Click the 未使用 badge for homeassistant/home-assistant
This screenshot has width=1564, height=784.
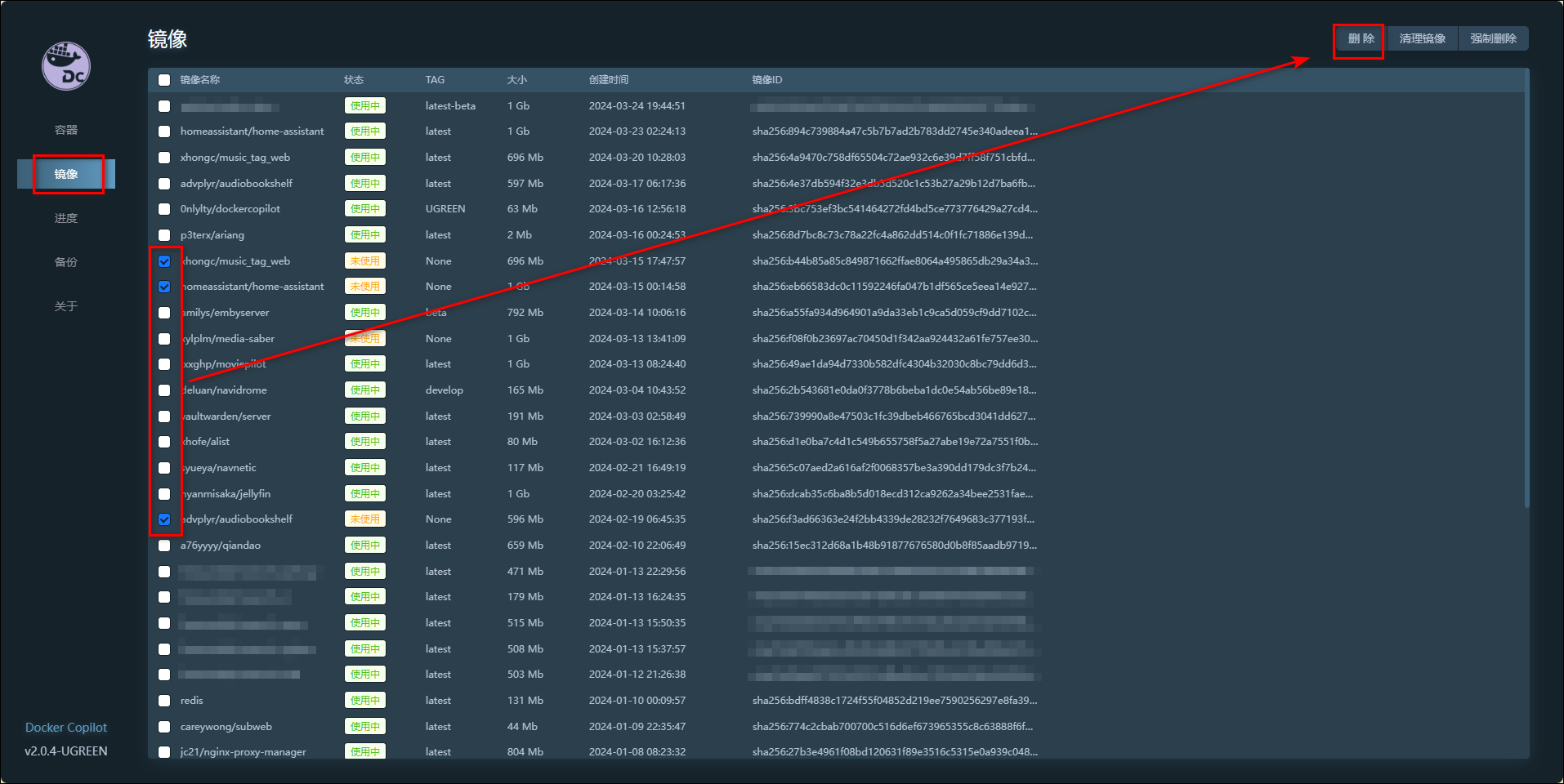pos(364,287)
